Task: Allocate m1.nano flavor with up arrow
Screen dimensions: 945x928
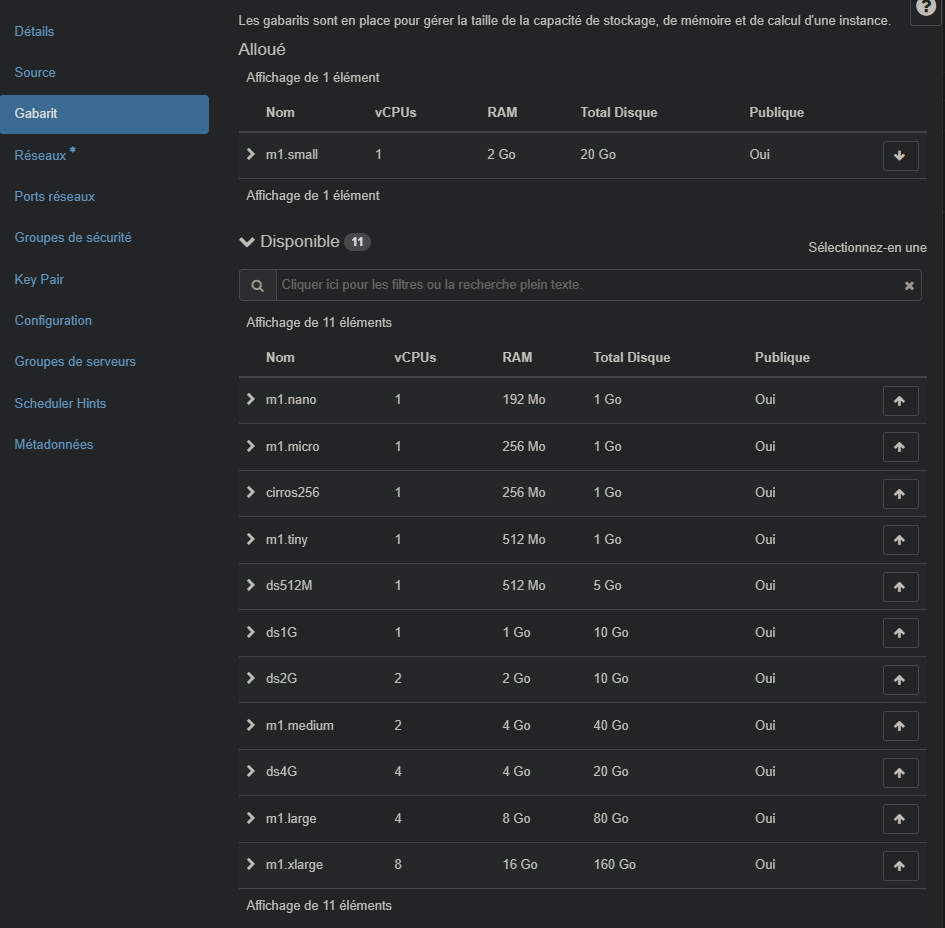Action: (900, 401)
